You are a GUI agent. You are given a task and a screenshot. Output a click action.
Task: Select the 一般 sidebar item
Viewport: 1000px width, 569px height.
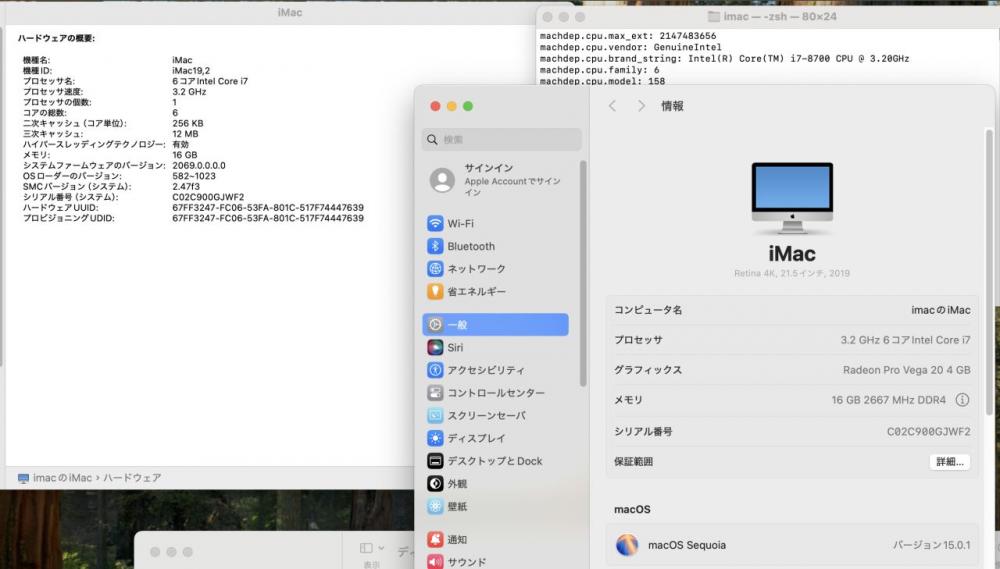pyautogui.click(x=495, y=325)
